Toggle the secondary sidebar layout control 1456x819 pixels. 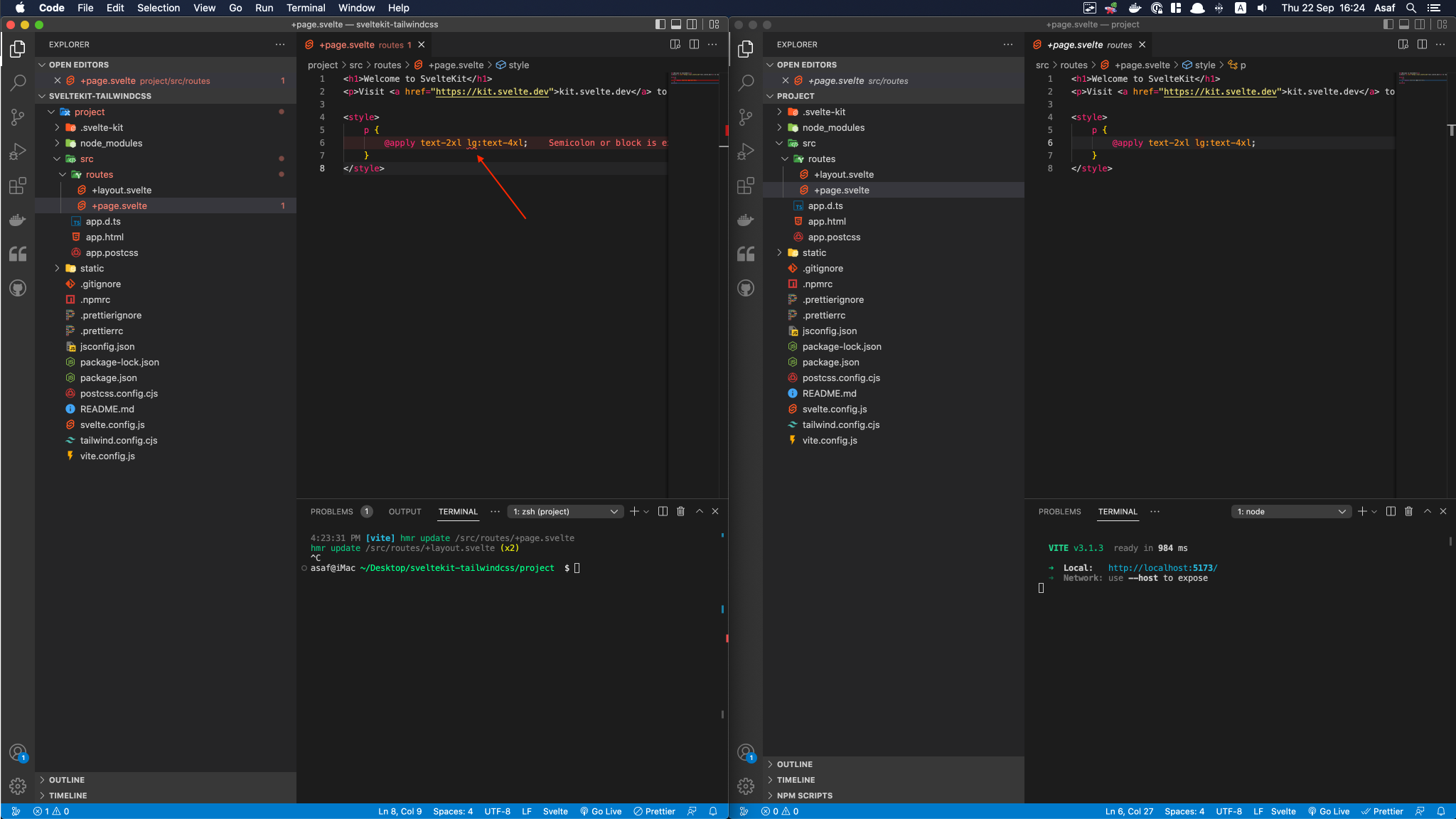[x=691, y=23]
